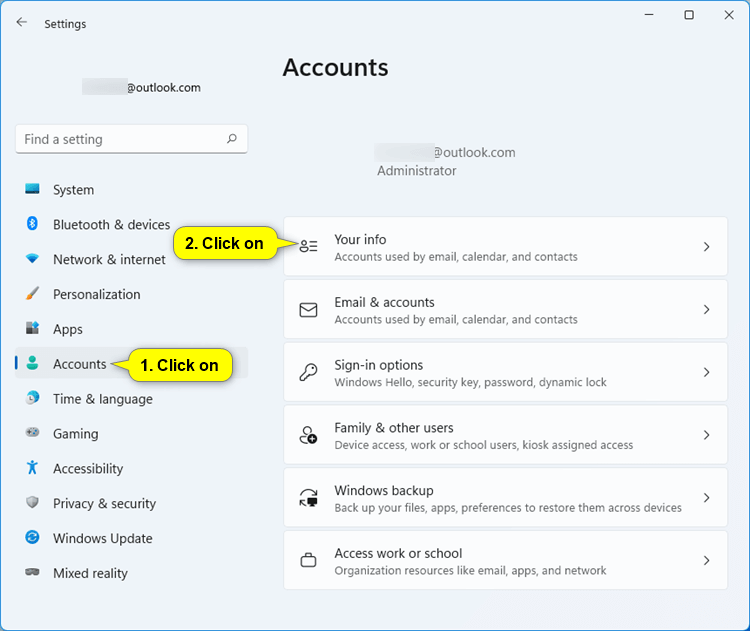This screenshot has width=750, height=631.
Task: Expand Family & other users chevron
Action: pyautogui.click(x=706, y=435)
